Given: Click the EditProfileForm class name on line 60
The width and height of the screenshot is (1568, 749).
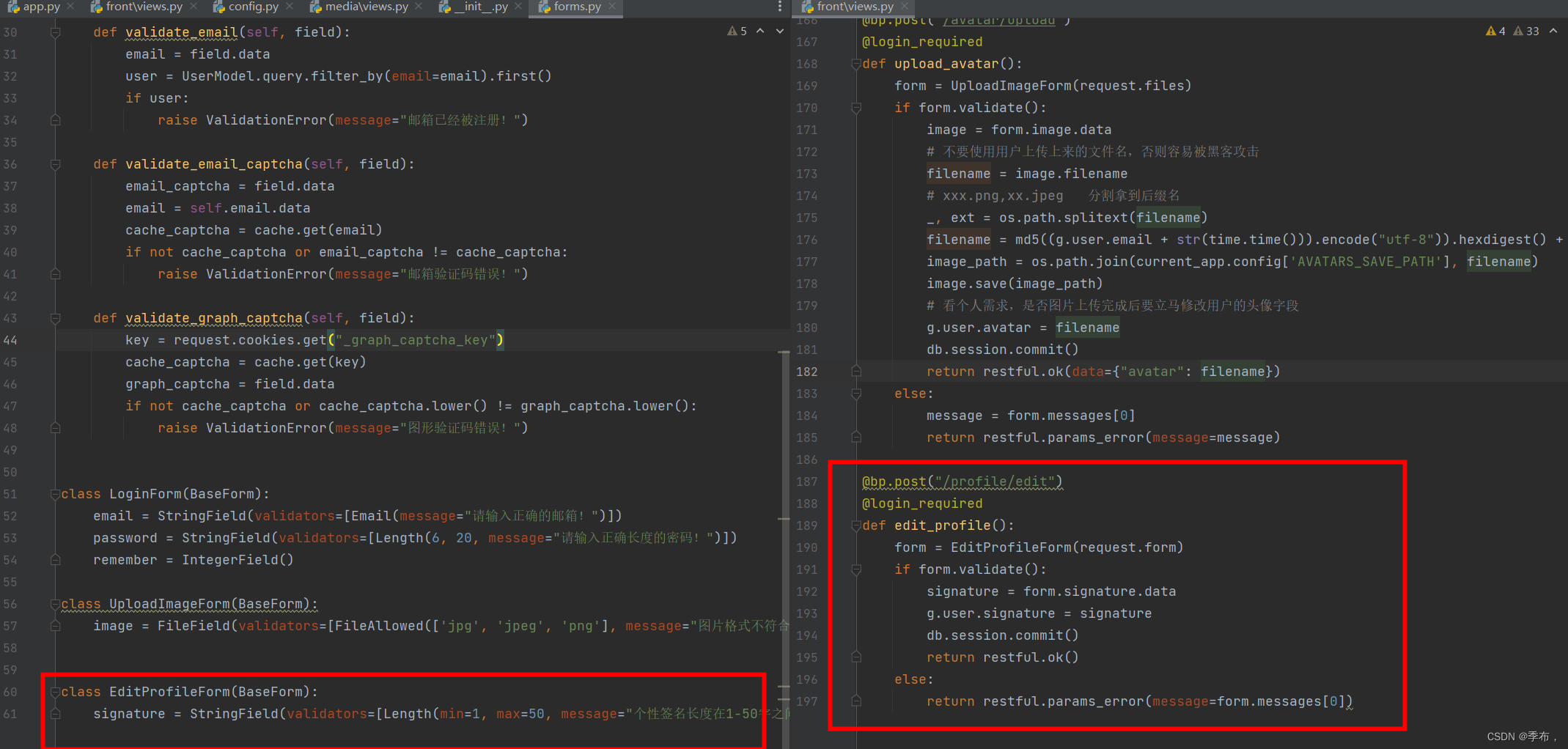Looking at the screenshot, I should point(170,692).
